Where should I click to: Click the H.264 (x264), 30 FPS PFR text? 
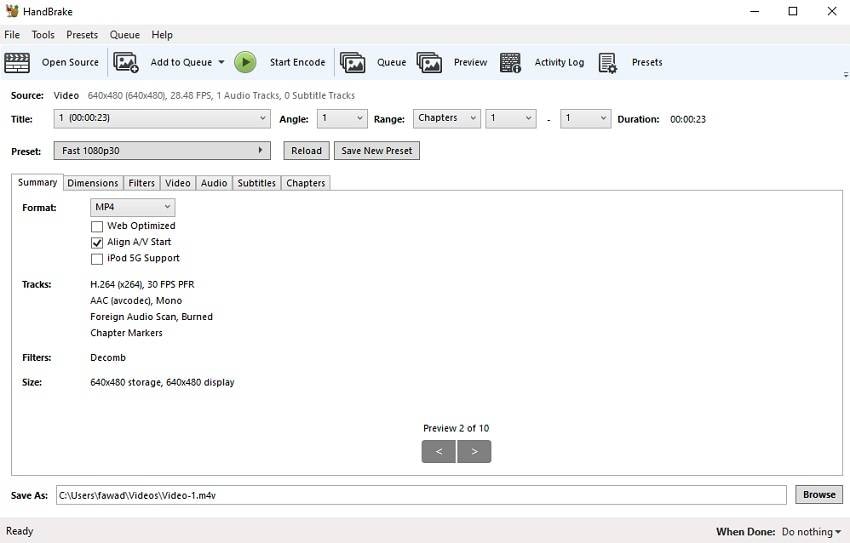(x=142, y=285)
